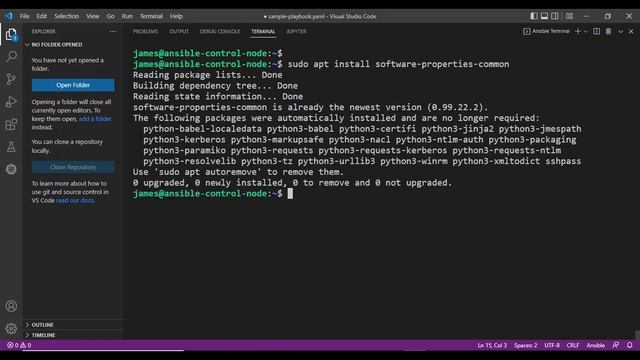Screen dimensions: 640x360
Task: Open errors and warnings status item
Action: [x=19, y=345]
